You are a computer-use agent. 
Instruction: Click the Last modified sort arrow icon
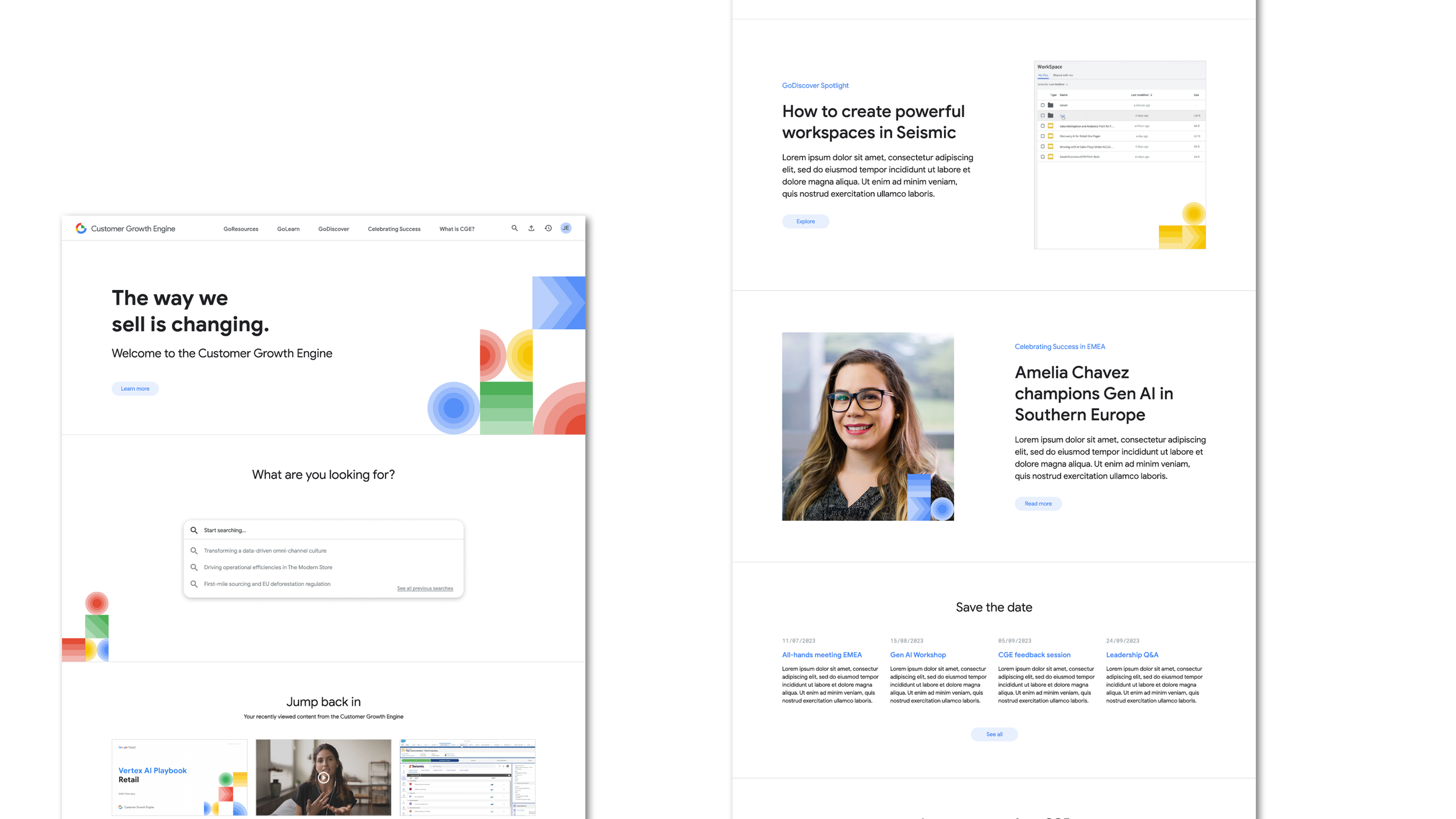point(1151,95)
